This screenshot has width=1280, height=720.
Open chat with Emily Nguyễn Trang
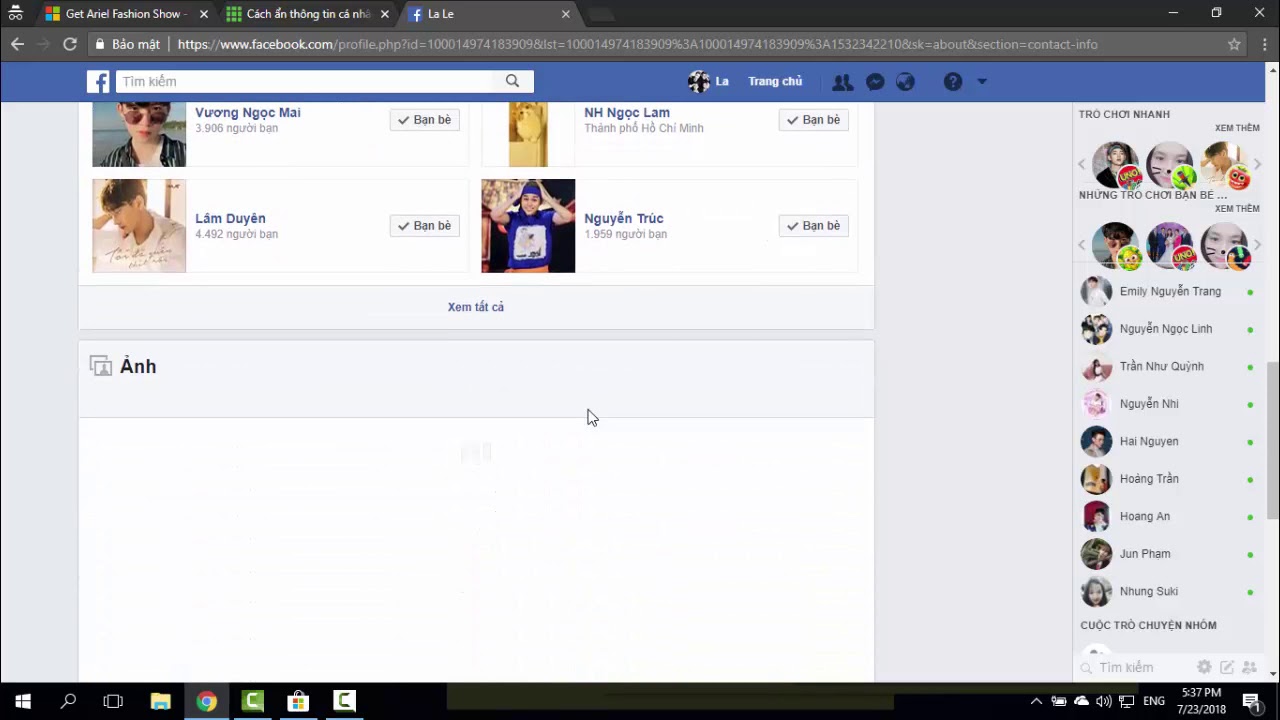pos(1168,292)
